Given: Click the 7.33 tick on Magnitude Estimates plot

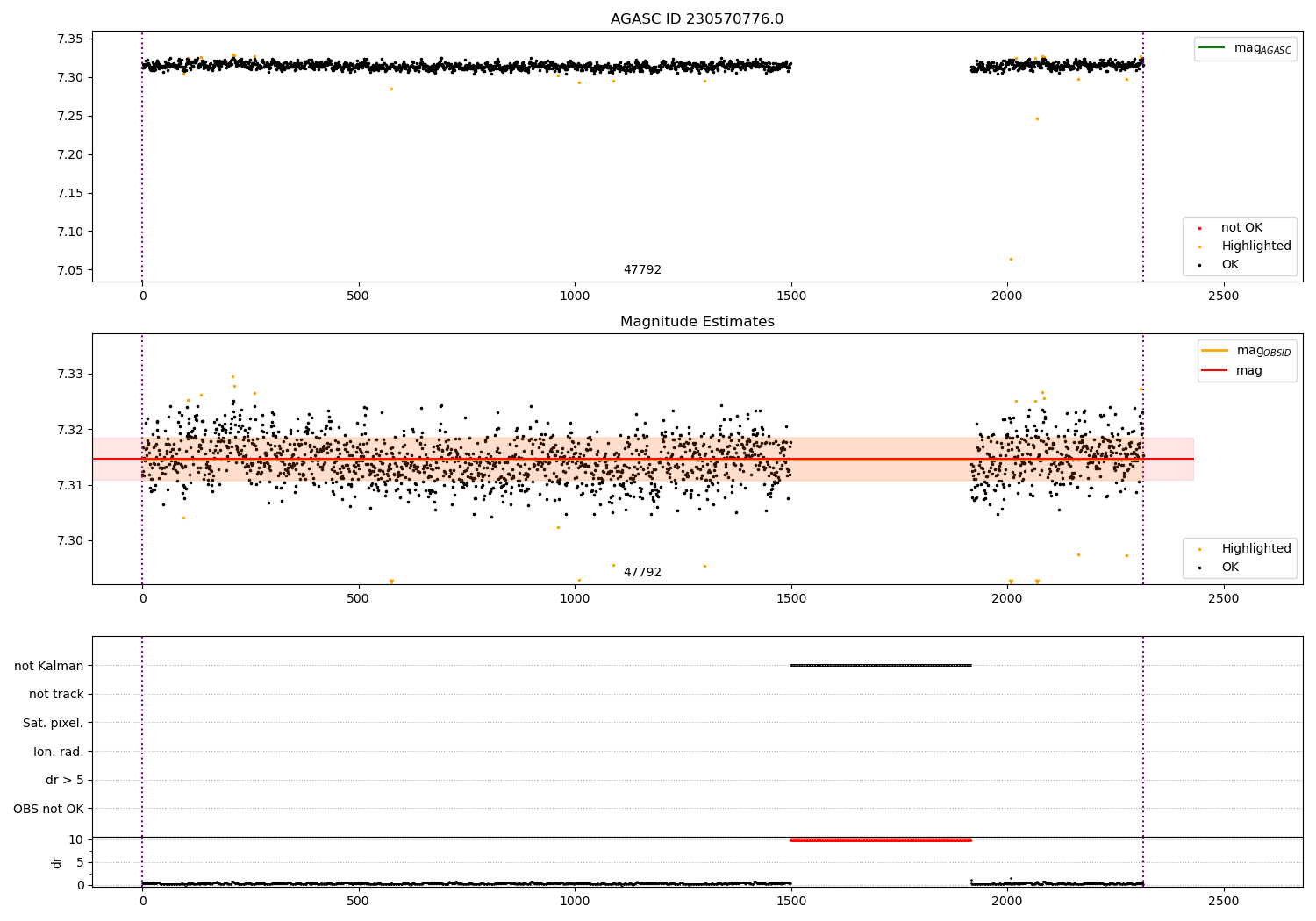Looking at the screenshot, I should 70,374.
